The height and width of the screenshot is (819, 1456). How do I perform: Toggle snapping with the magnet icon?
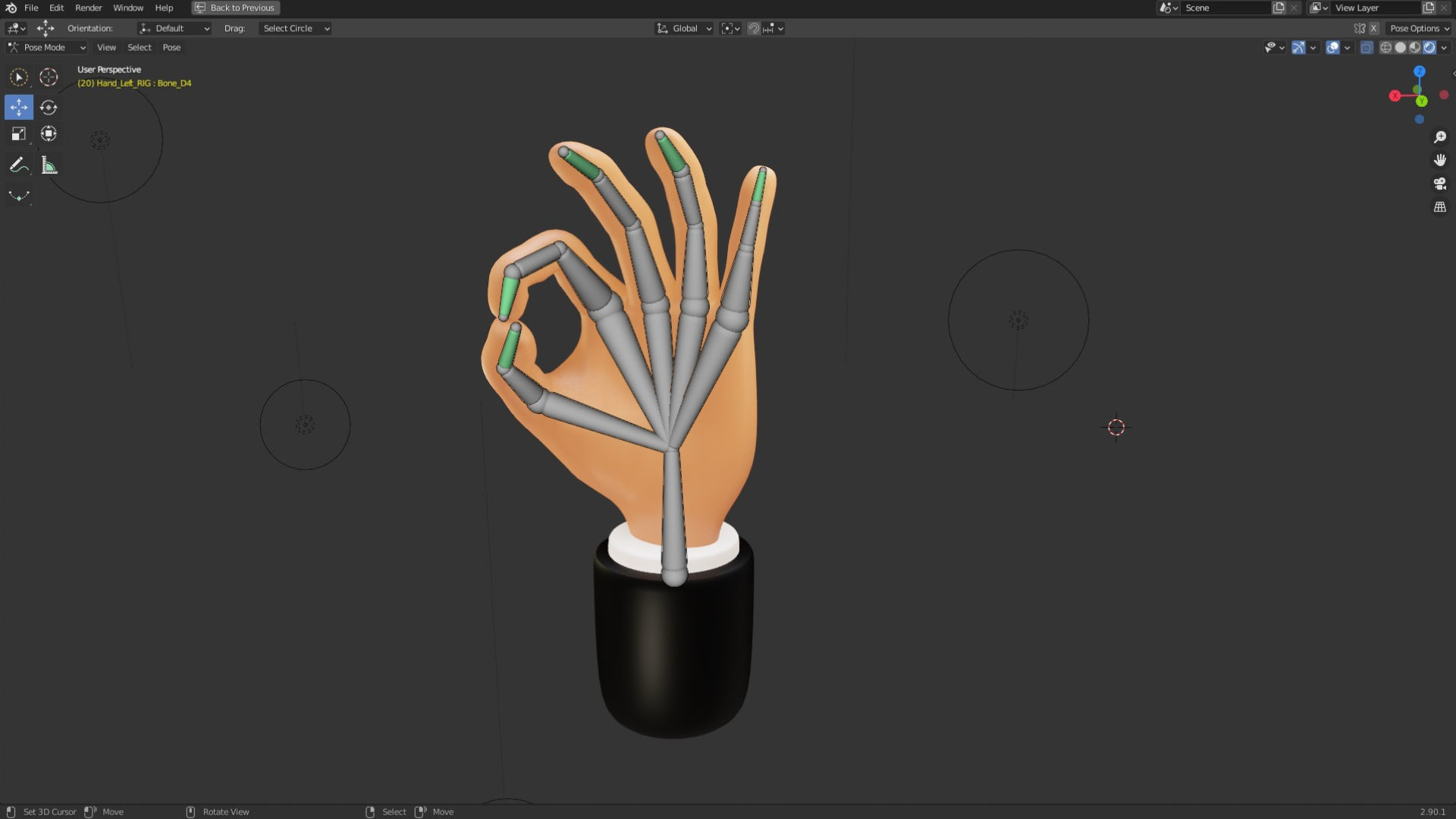click(753, 28)
